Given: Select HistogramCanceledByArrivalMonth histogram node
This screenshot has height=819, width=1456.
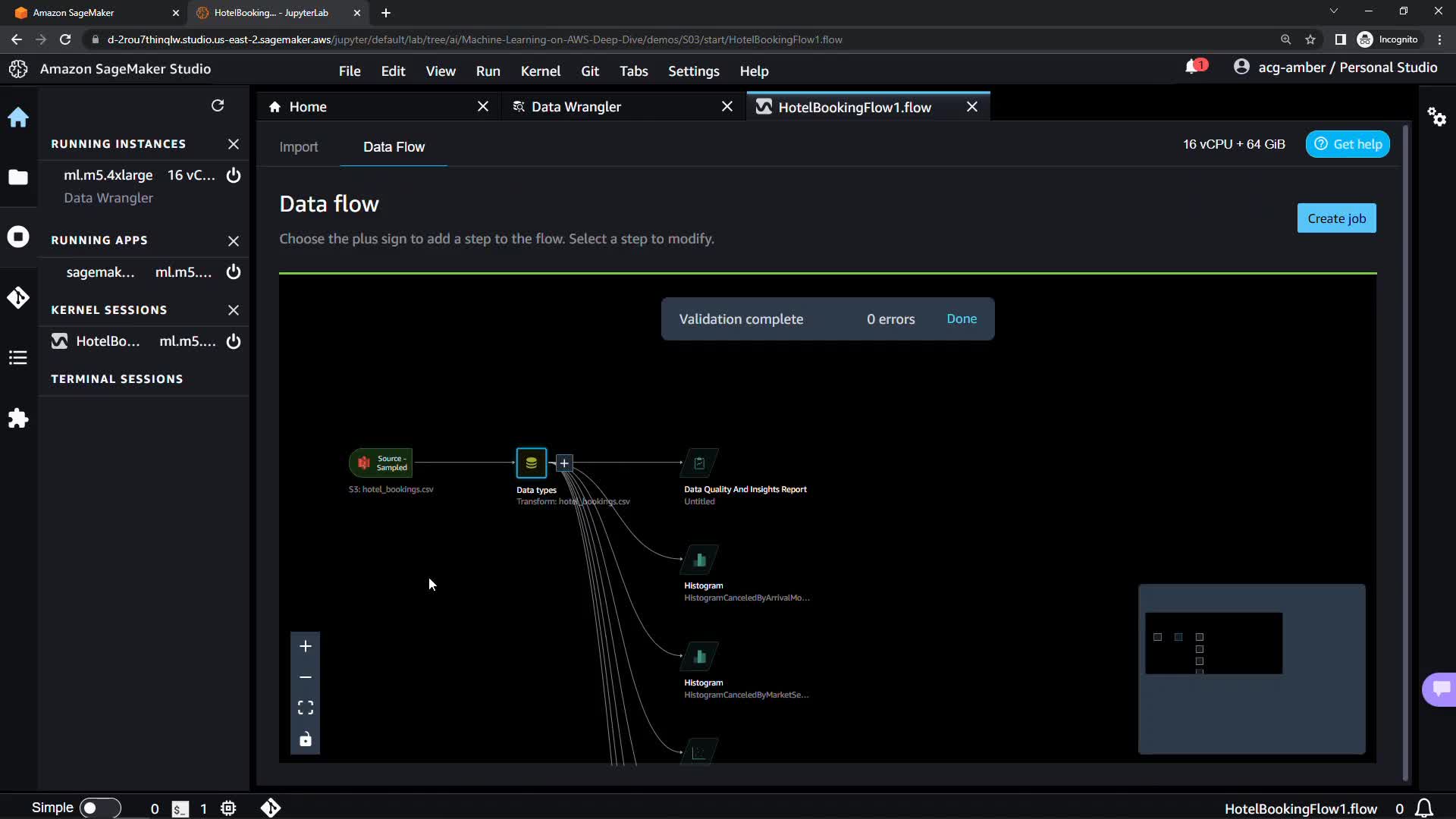Looking at the screenshot, I should (699, 560).
